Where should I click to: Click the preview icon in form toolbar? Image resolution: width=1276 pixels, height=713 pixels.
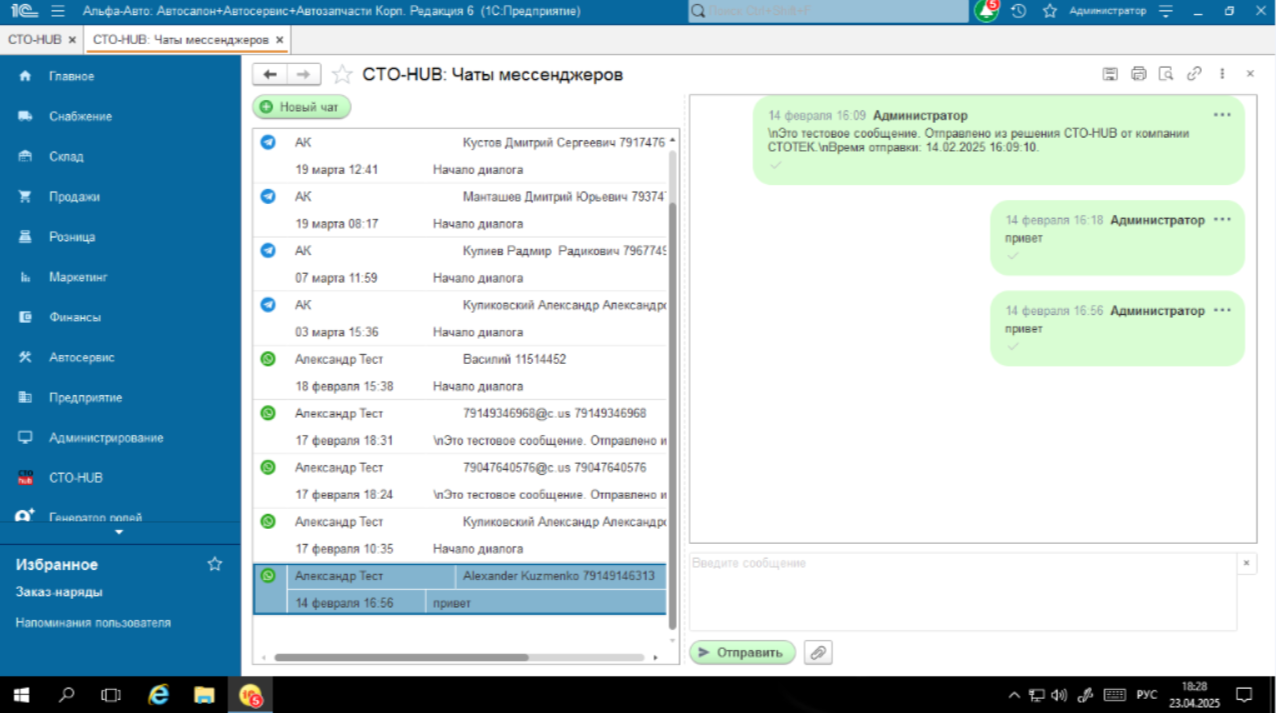(x=1166, y=74)
